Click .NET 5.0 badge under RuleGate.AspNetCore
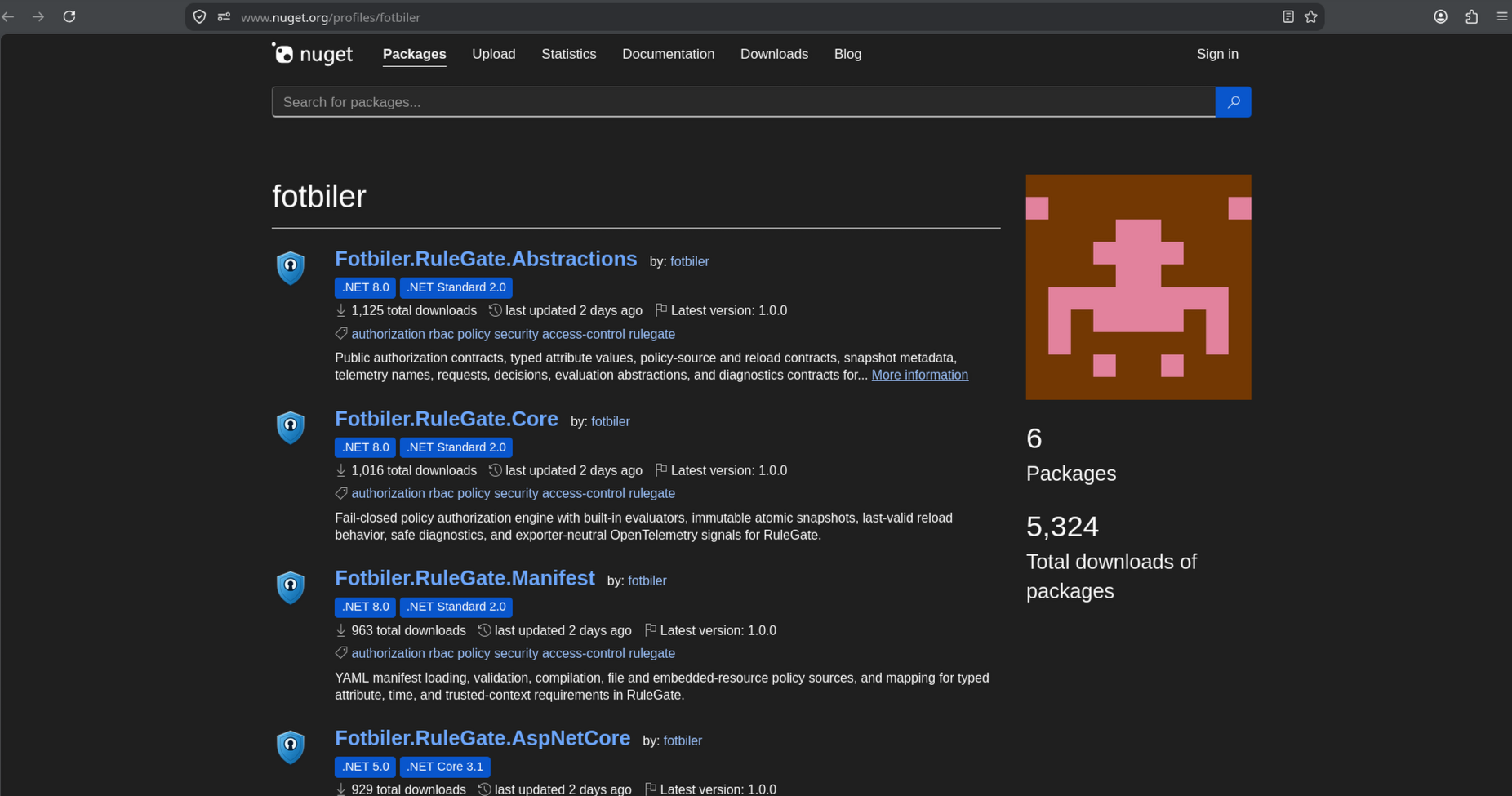Screen dimensions: 1512x796 click(365, 767)
